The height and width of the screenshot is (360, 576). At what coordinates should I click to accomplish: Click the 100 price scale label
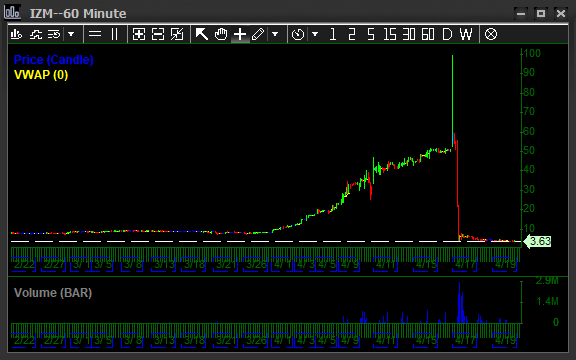(532, 53)
